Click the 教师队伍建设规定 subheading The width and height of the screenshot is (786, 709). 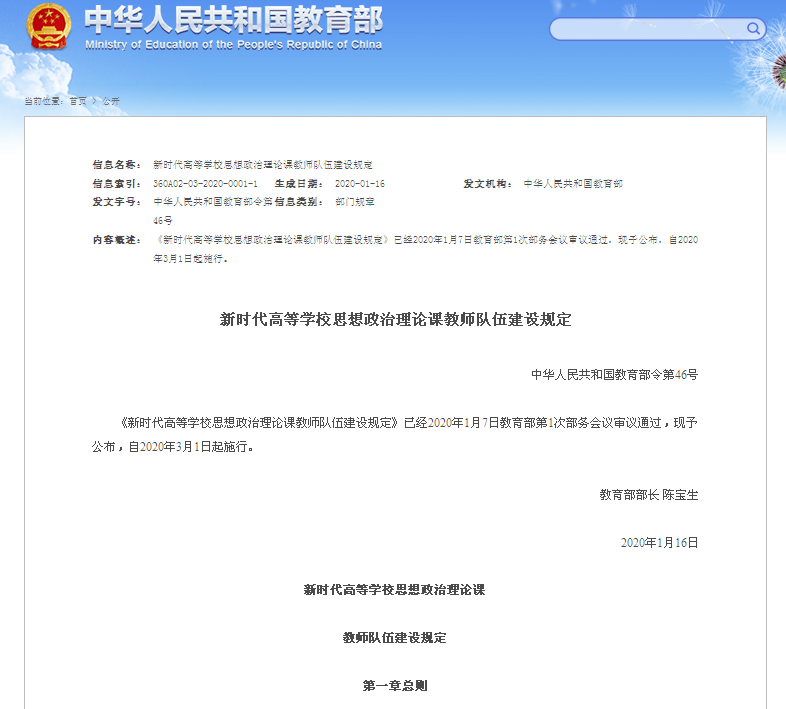[x=394, y=638]
